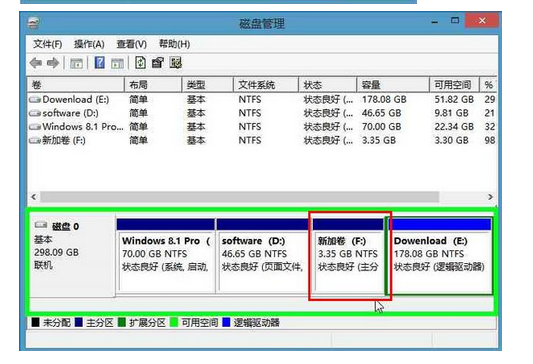This screenshot has width=533, height=364.
Task: Click the horizontal scrollbar right arrow
Action: (x=490, y=197)
